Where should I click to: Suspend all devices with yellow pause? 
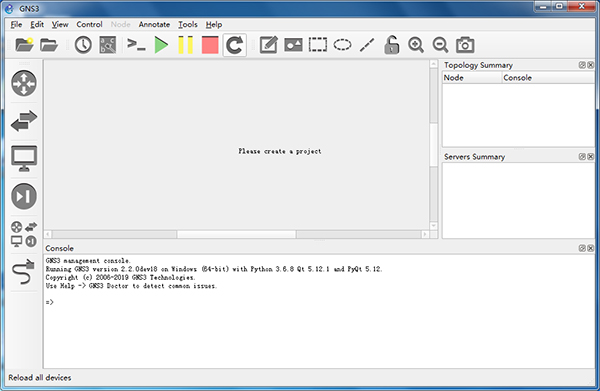(186, 45)
